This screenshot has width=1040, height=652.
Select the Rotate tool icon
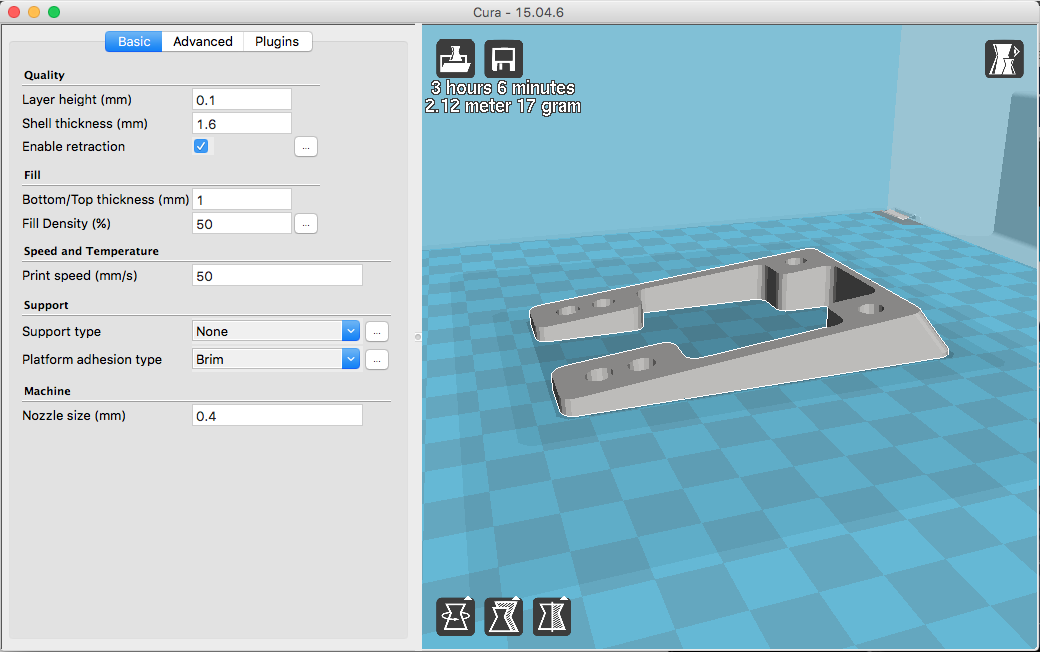[x=456, y=616]
